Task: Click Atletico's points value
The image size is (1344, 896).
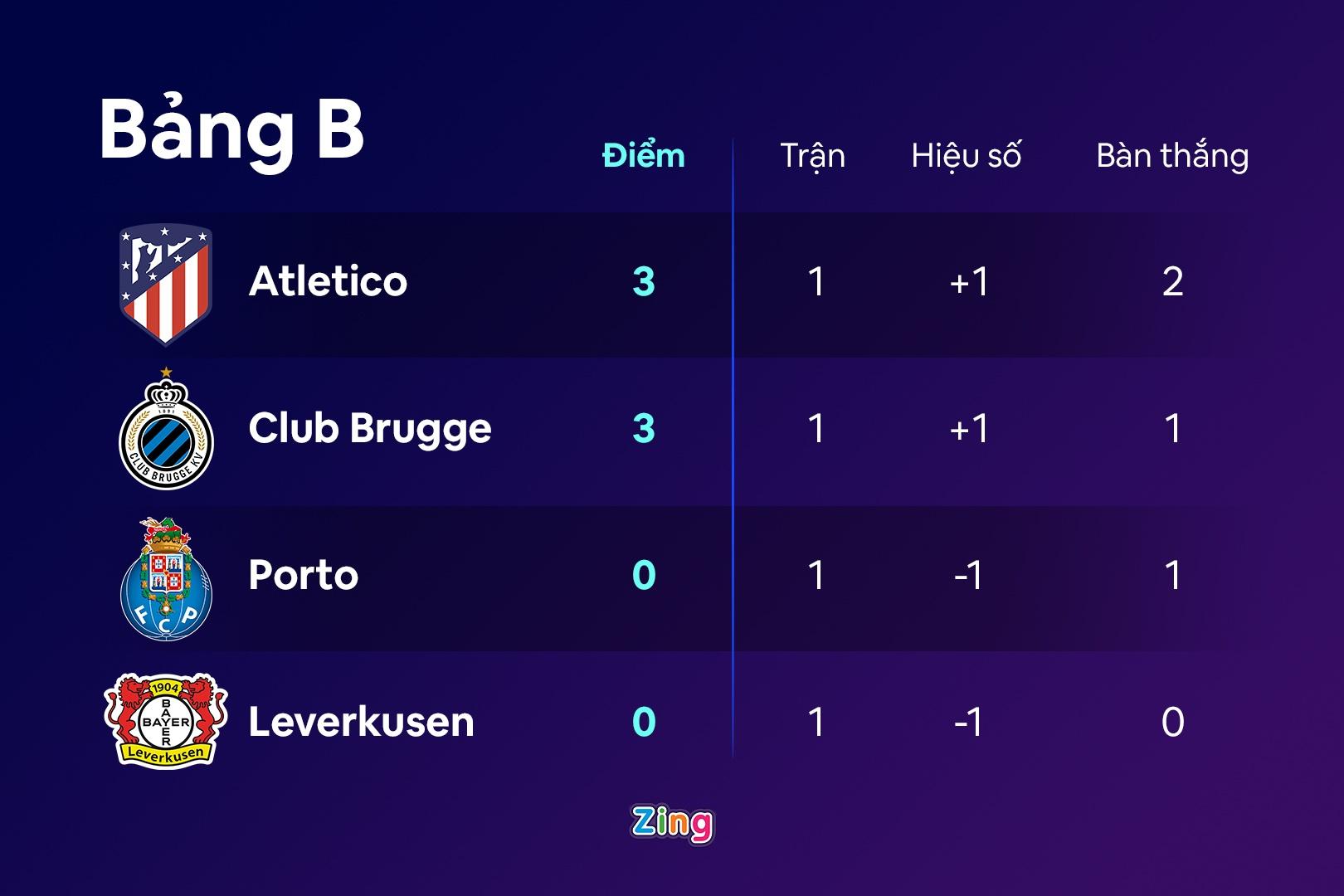Action: pos(644,282)
